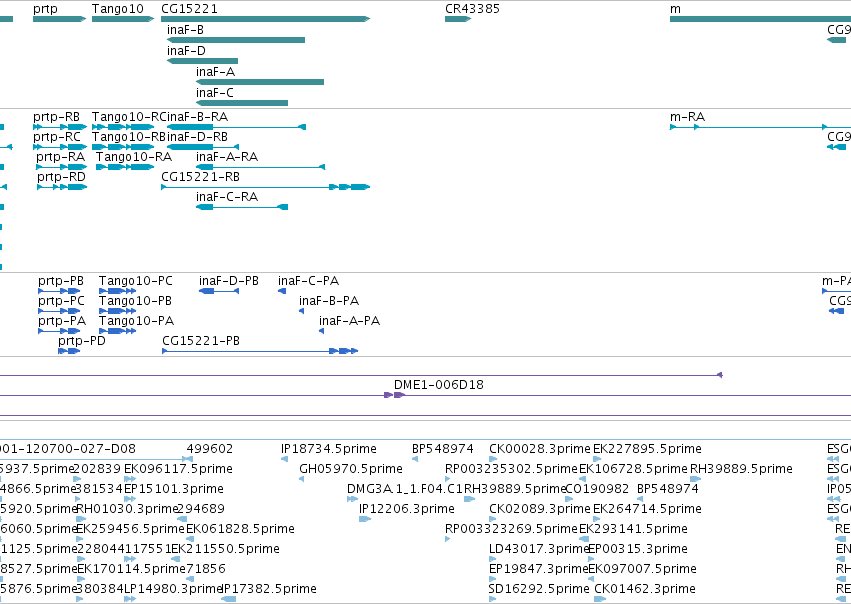
Task: Click the inaF-A-PA protein label
Action: (x=350, y=321)
